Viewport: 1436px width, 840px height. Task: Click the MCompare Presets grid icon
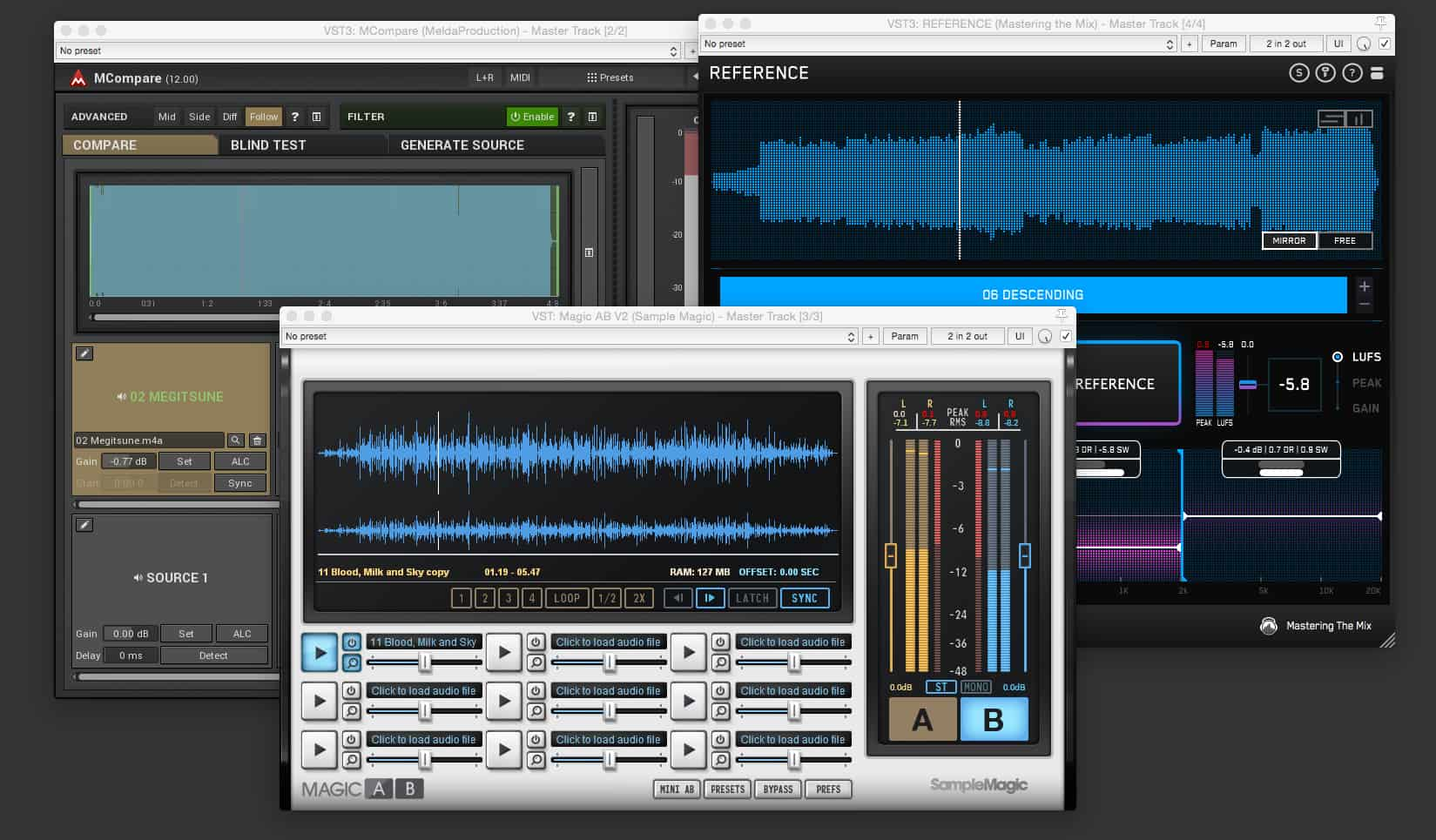point(592,77)
